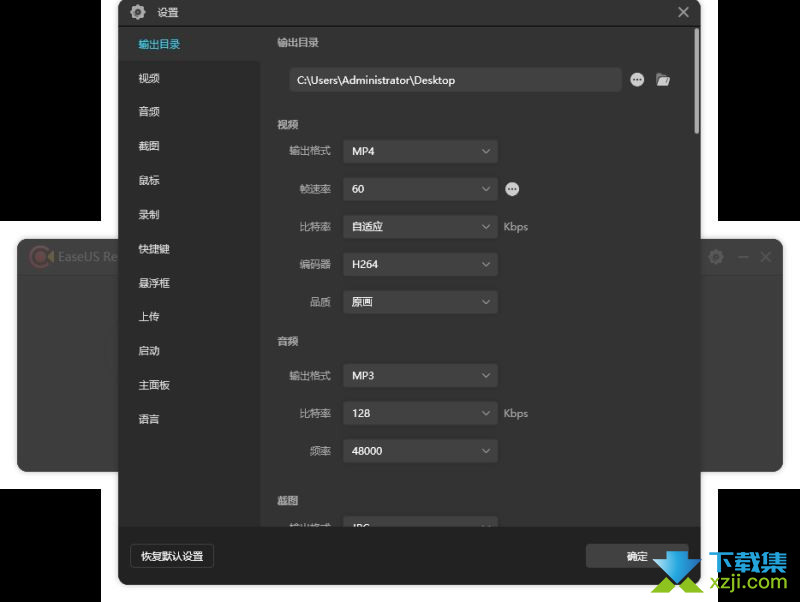Viewport: 800px width, 602px height.
Task: Select the 语言 sidebar tab
Action: [189, 419]
